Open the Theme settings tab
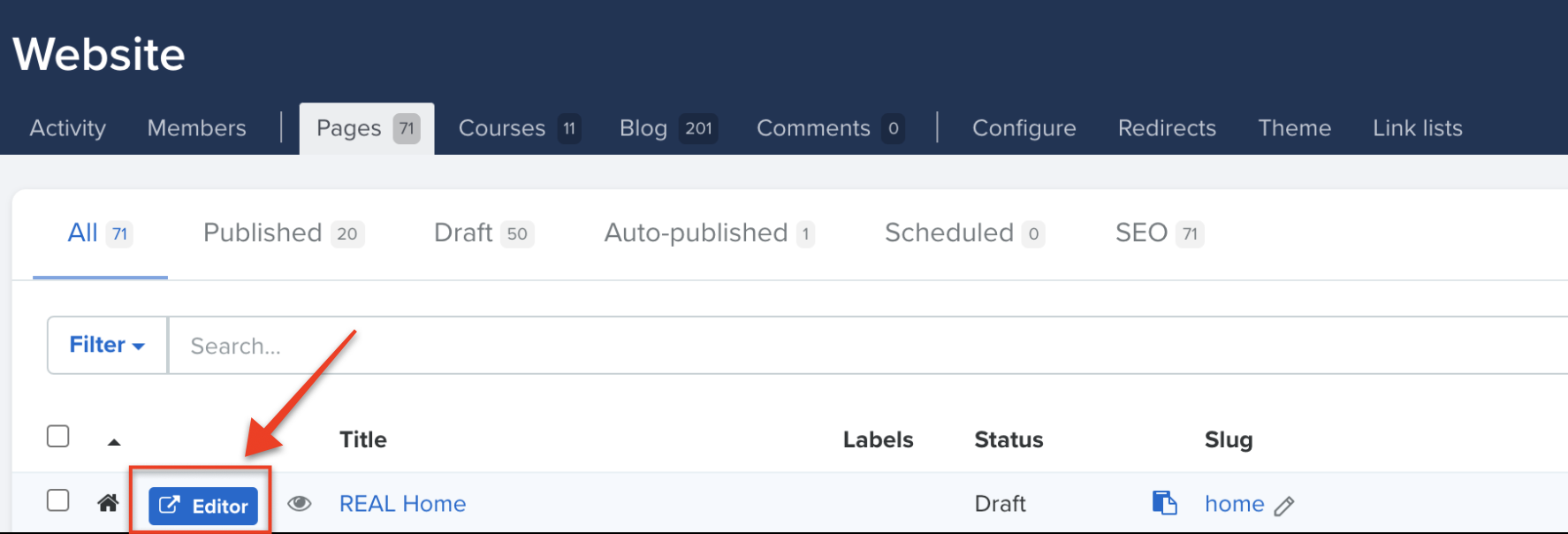The height and width of the screenshot is (534, 1568). [1294, 128]
